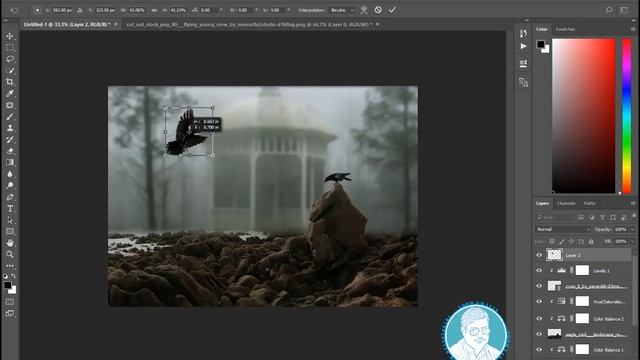Screen dimensions: 640x360
Task: Select the Eraser tool
Action: (x=10, y=151)
